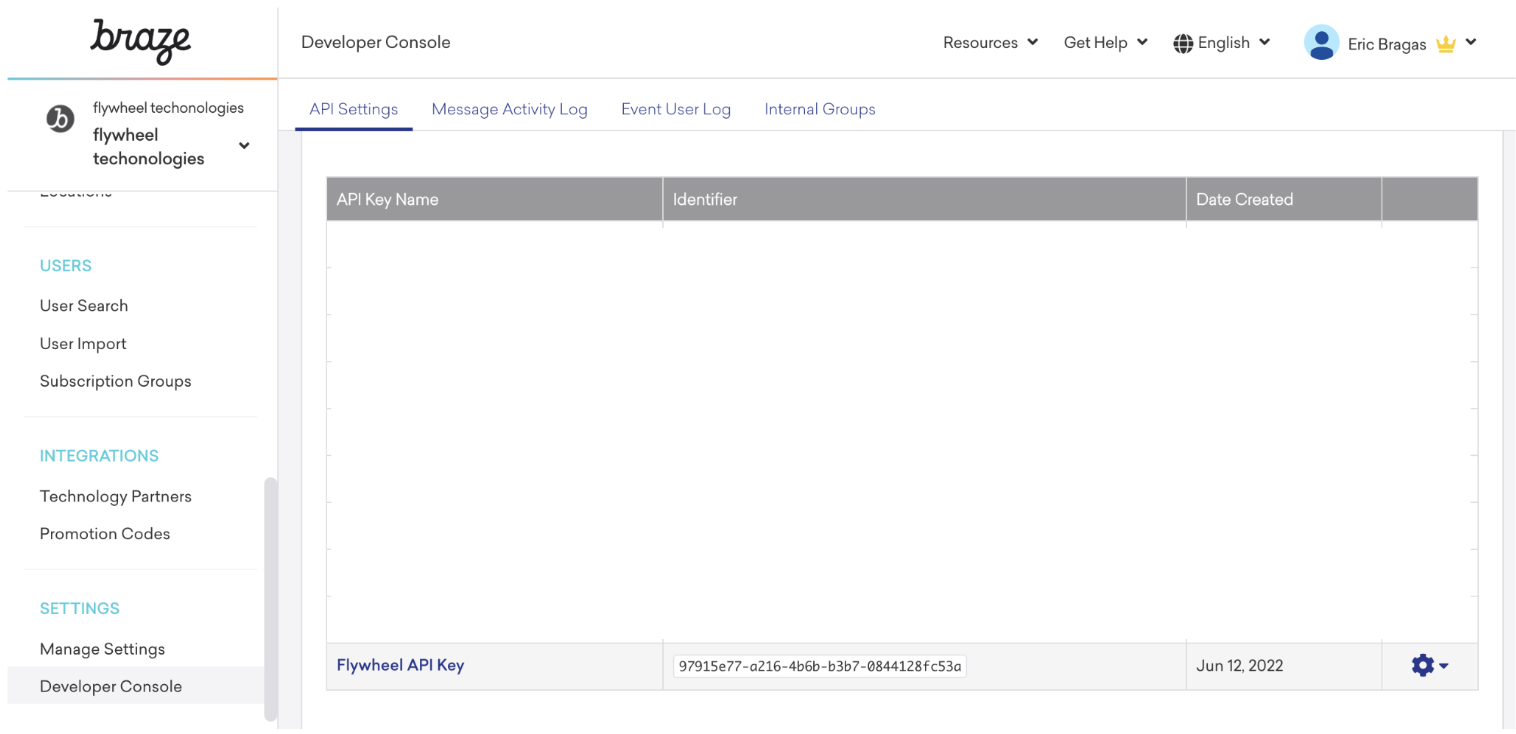Open the English language dropdown
The height and width of the screenshot is (734, 1516).
pyautogui.click(x=1234, y=42)
